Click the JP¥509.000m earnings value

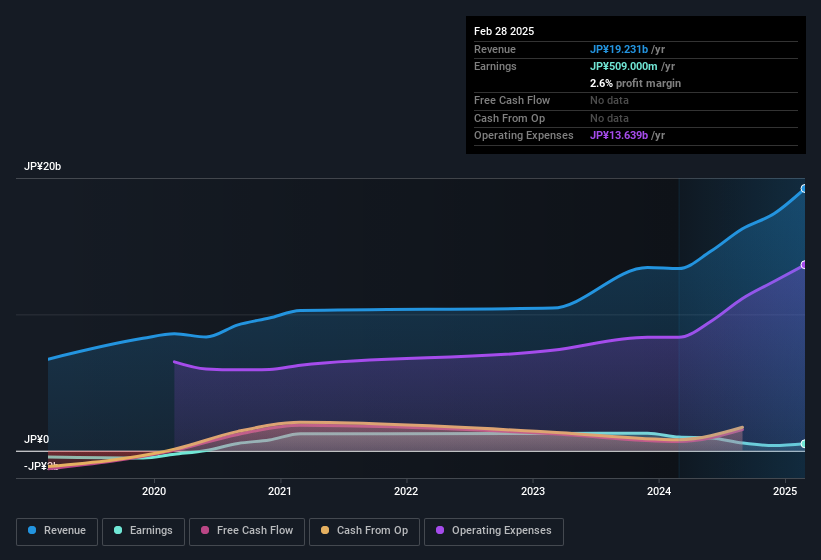624,66
